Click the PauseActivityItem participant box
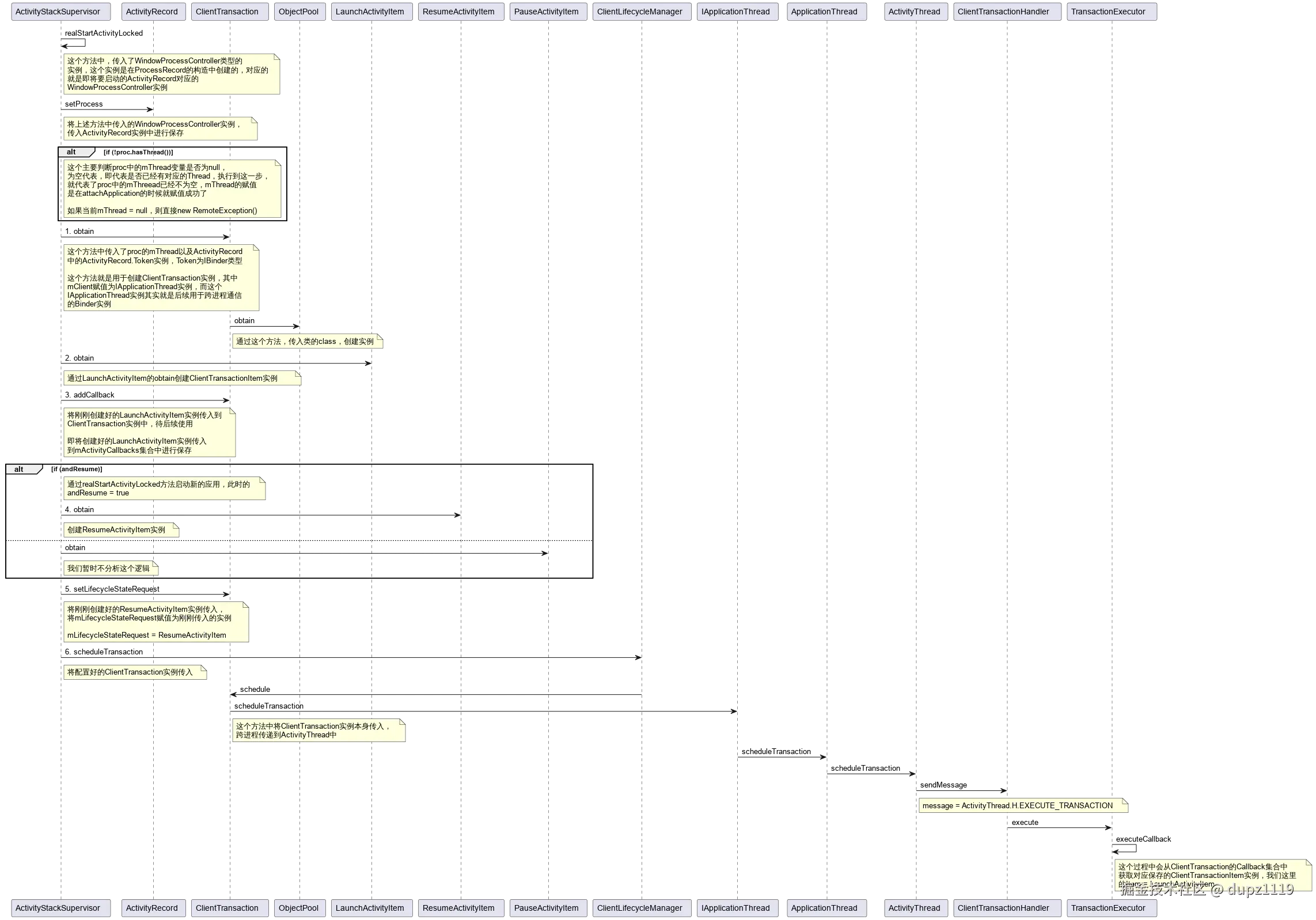Screen dimensions: 1316x920 click(548, 11)
